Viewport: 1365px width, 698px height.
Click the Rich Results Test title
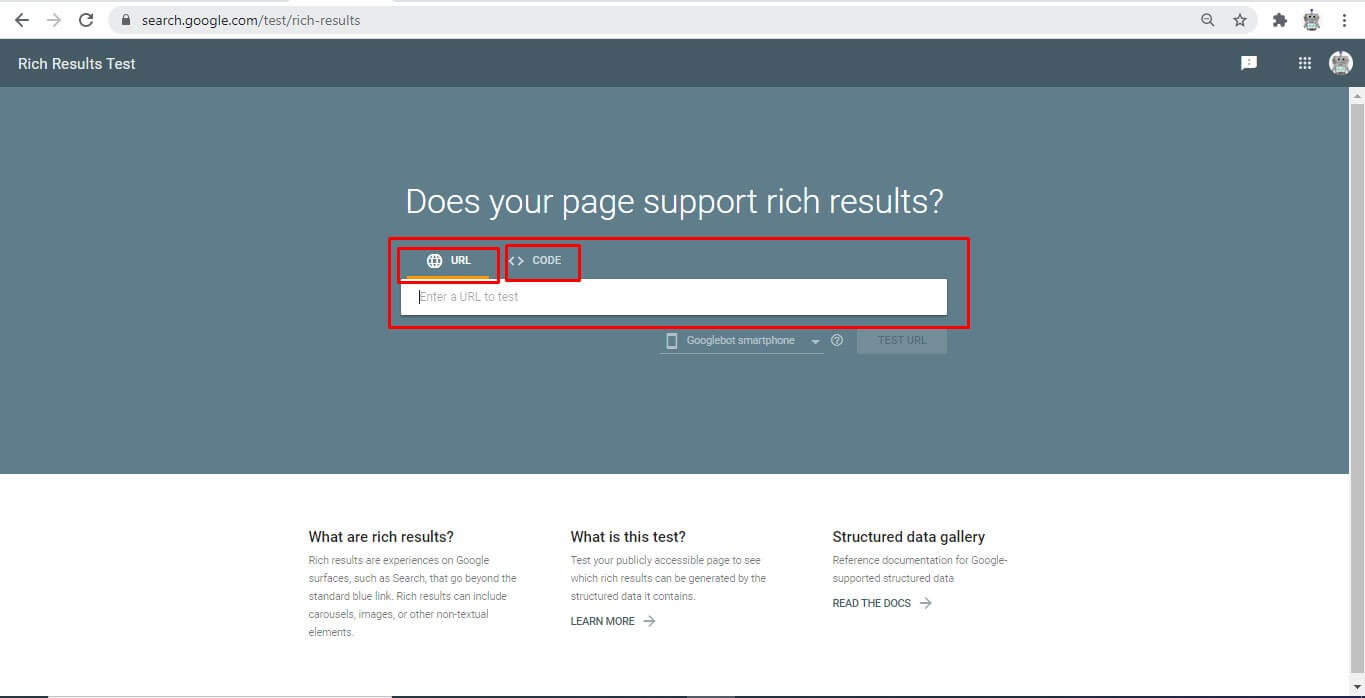pos(77,64)
